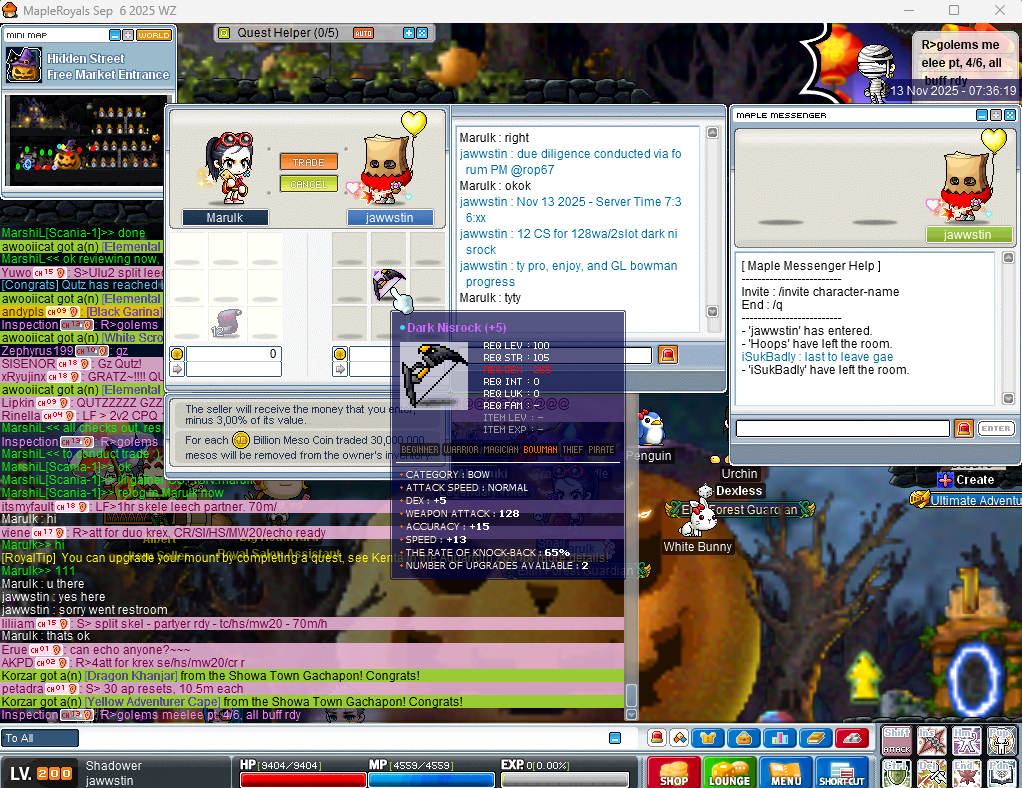
Task: Minimize the mini map panel
Action: point(115,35)
